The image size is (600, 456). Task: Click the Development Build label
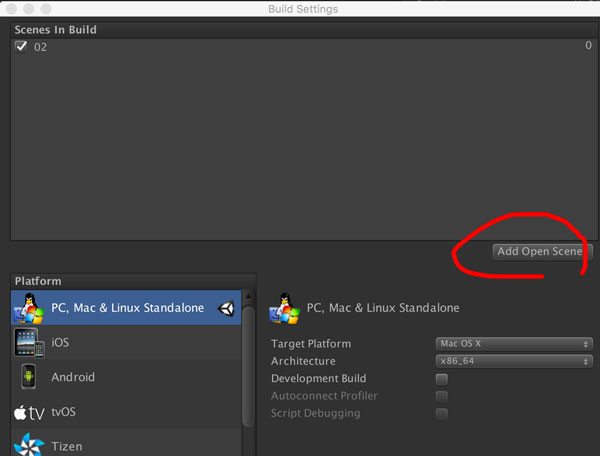[x=318, y=378]
